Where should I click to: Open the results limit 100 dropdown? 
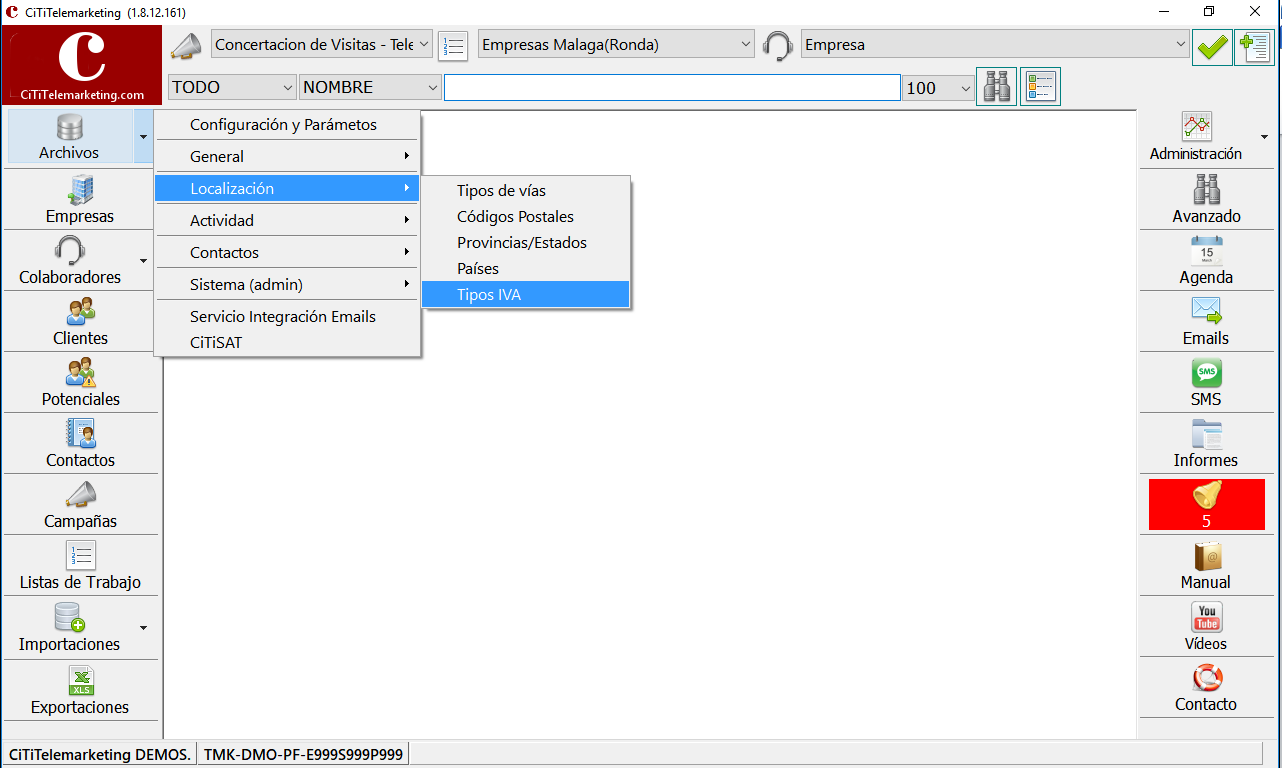[x=937, y=87]
